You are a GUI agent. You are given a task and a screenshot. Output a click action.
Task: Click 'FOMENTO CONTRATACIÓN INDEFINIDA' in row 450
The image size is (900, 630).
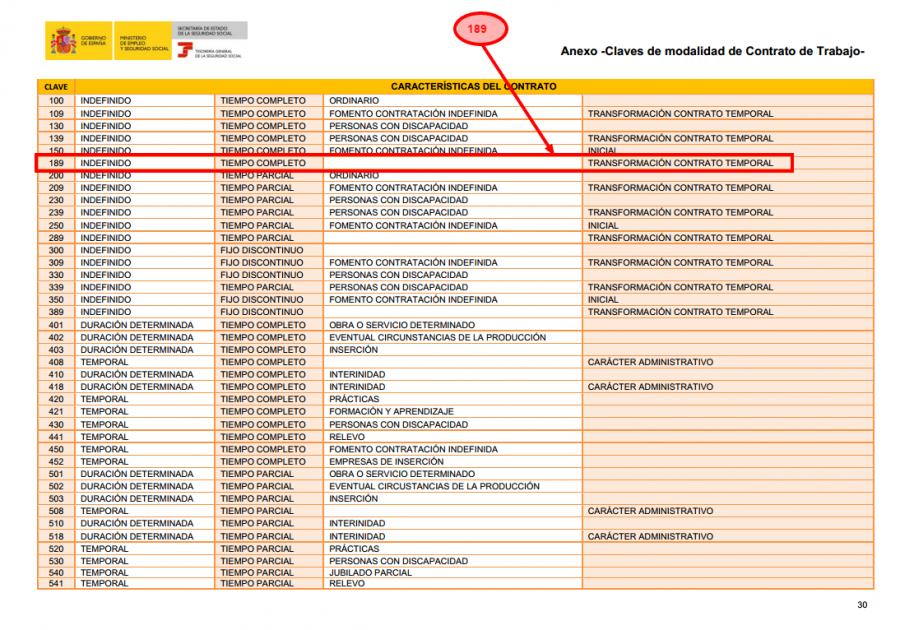pos(413,449)
